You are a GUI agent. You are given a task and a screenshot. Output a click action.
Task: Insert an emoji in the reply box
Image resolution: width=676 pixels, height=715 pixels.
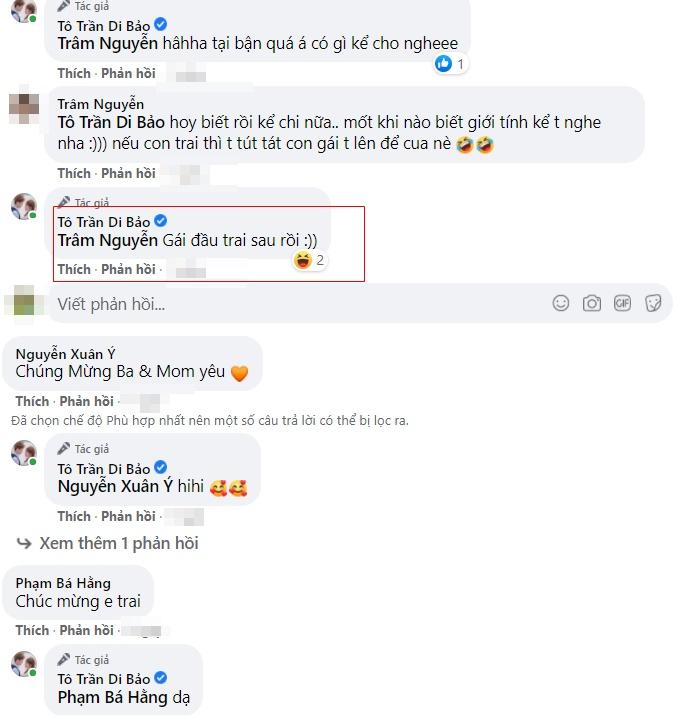pos(561,302)
